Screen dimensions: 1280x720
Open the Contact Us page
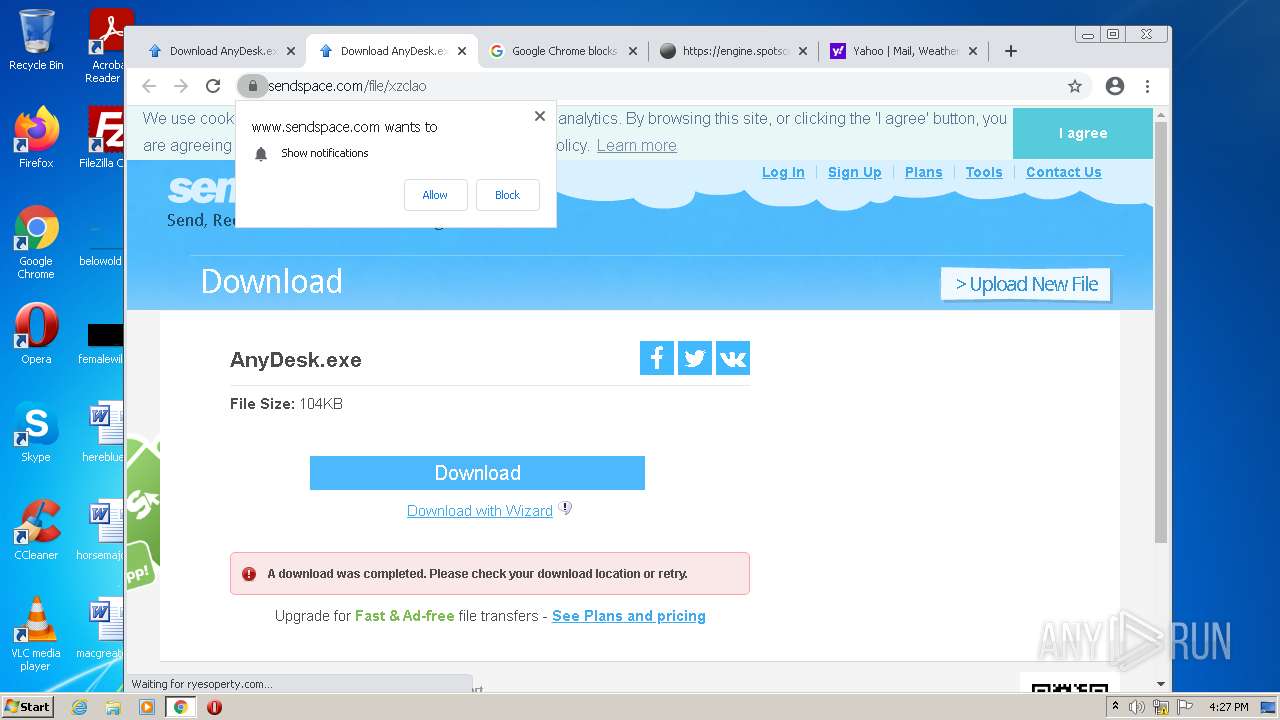[x=1063, y=172]
